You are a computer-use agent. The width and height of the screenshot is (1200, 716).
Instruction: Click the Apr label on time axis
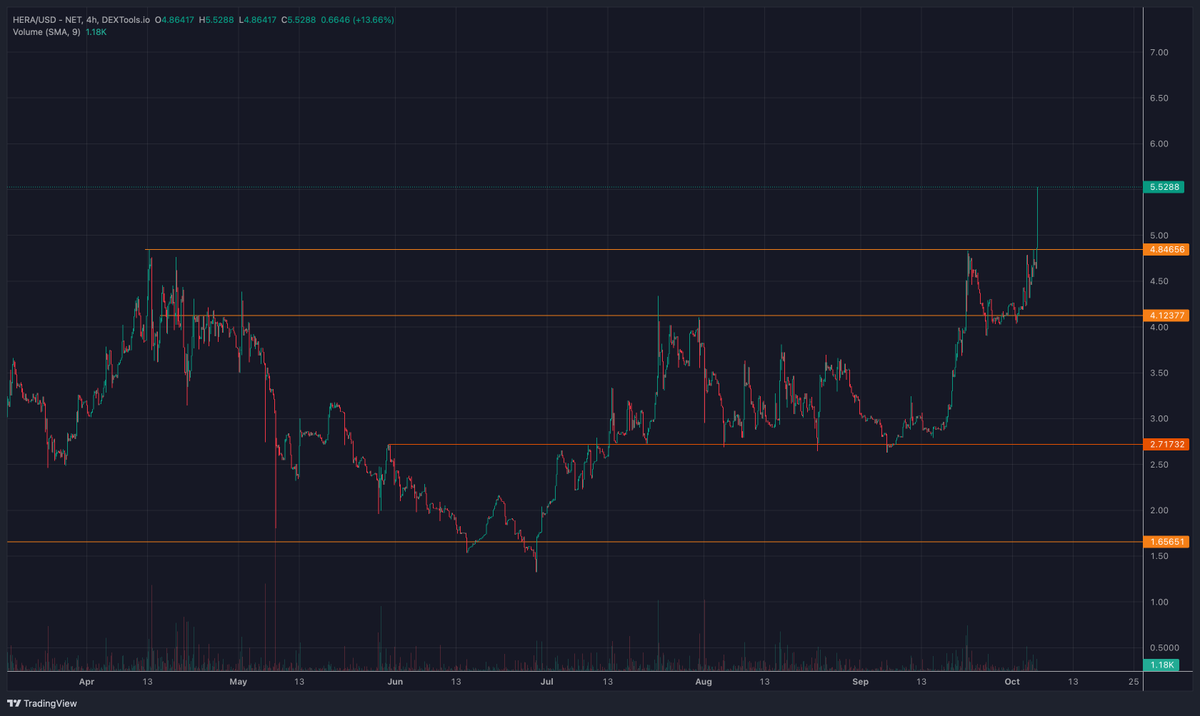(x=87, y=681)
